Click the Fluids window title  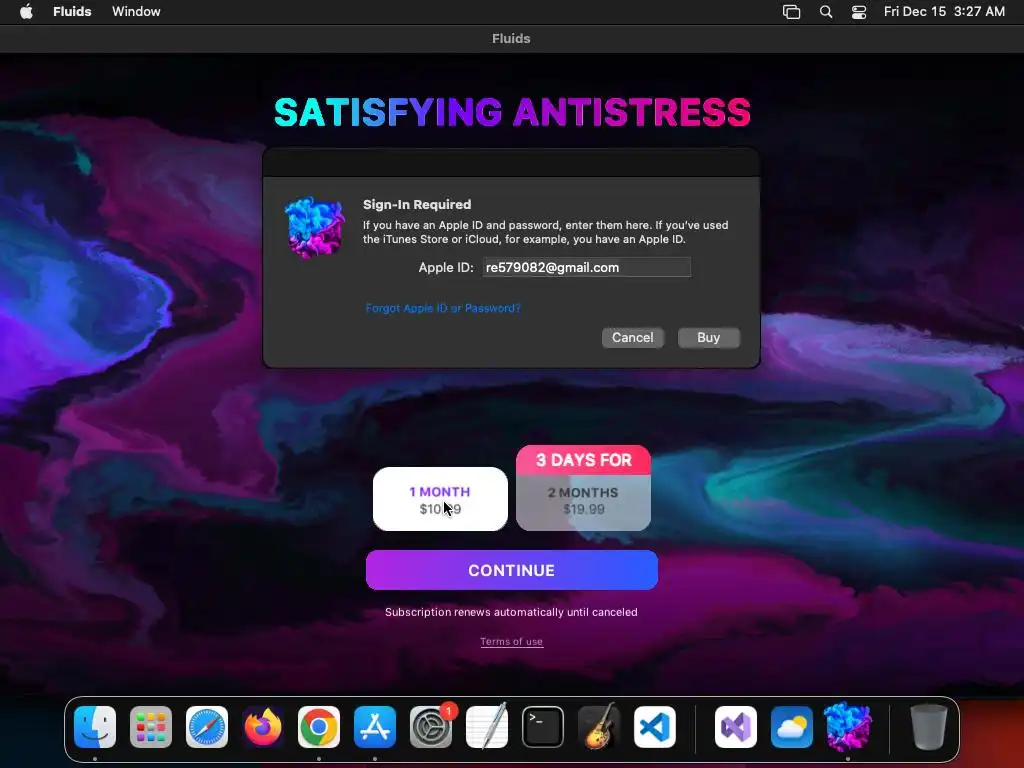click(x=511, y=39)
